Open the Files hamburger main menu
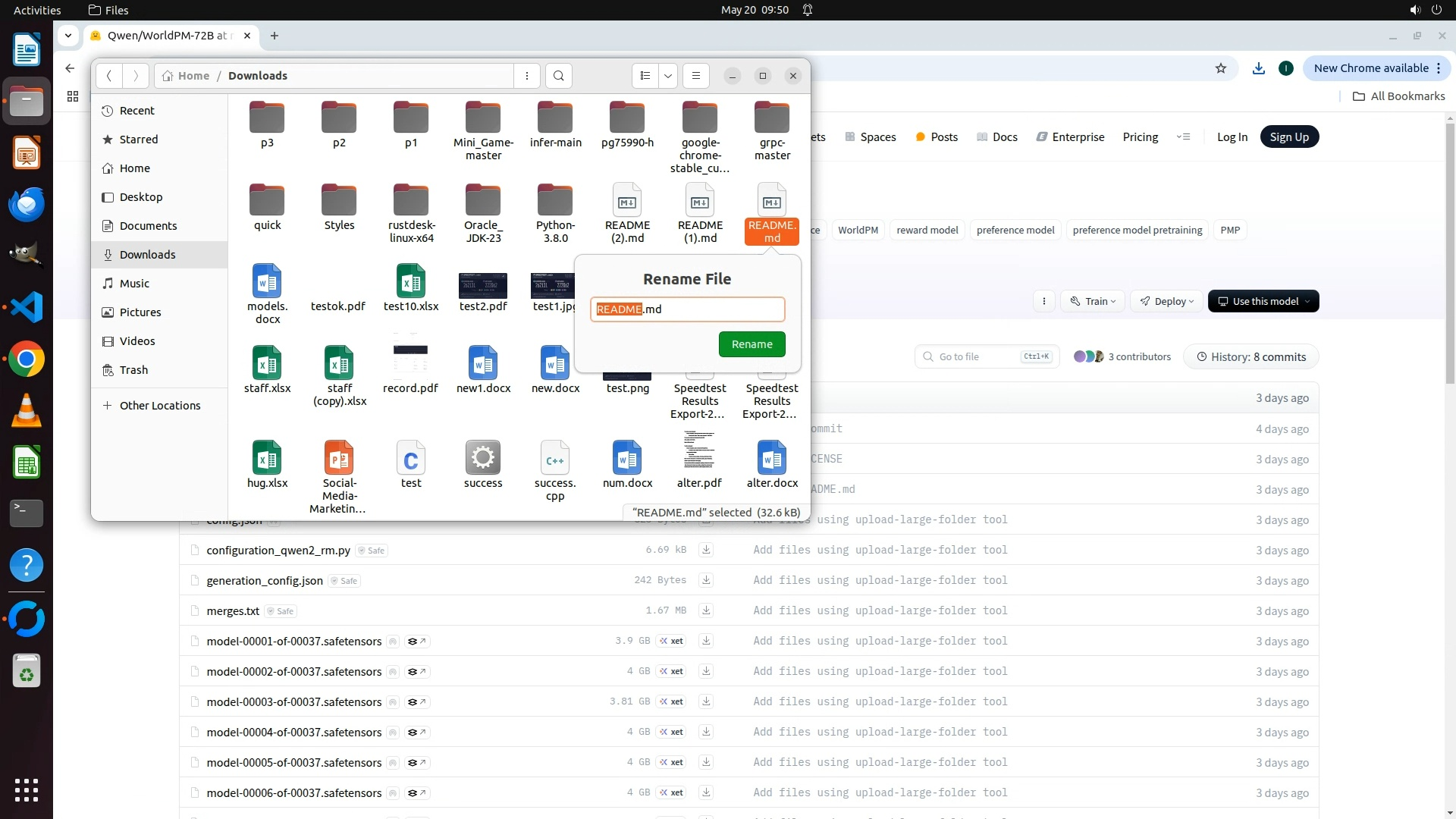The height and width of the screenshot is (819, 1456). [695, 76]
